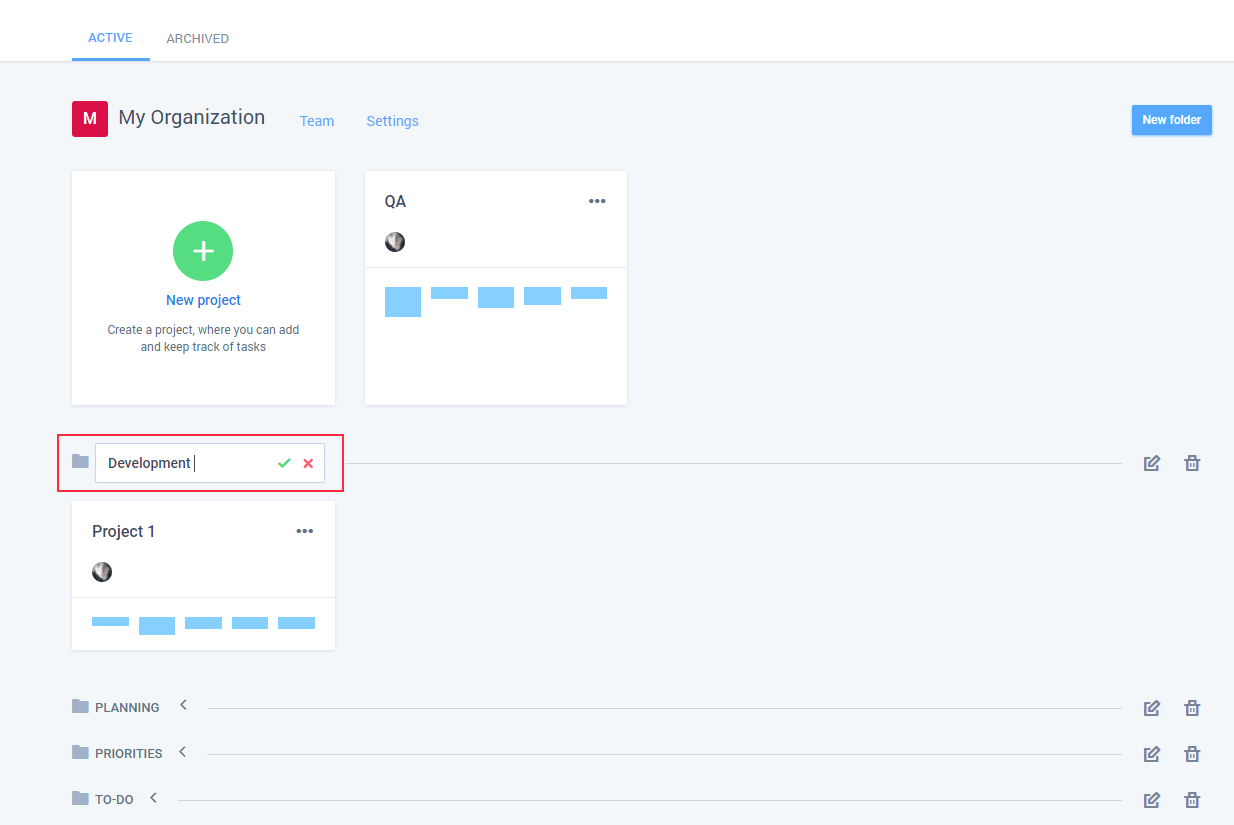1234x825 pixels.
Task: Click the PRIORITIES folder label
Action: (128, 754)
